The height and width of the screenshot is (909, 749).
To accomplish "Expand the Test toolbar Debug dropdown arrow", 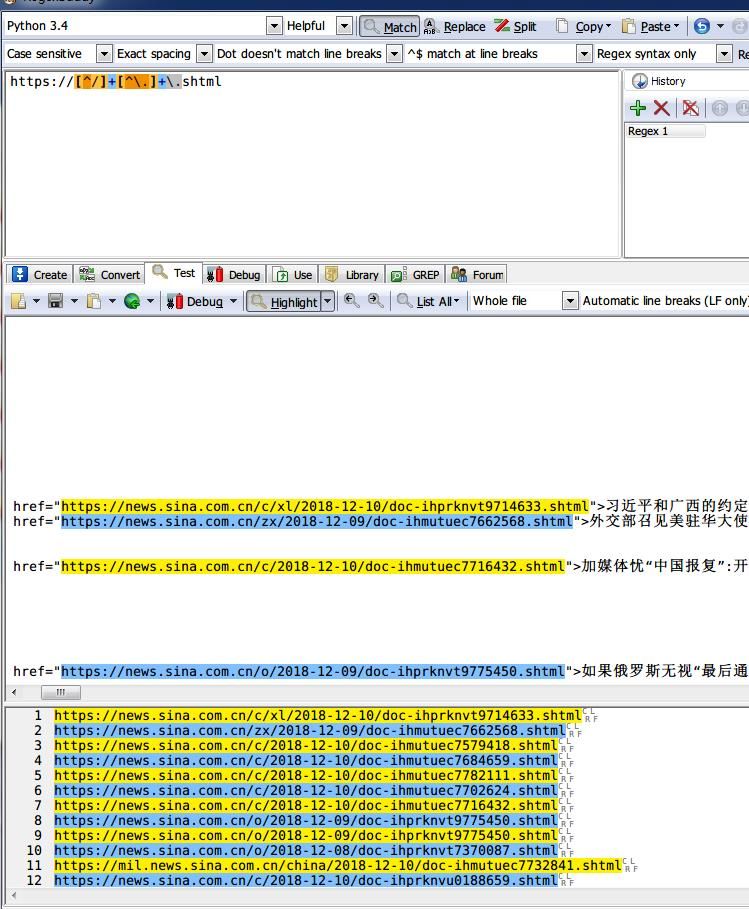I will click(x=233, y=301).
